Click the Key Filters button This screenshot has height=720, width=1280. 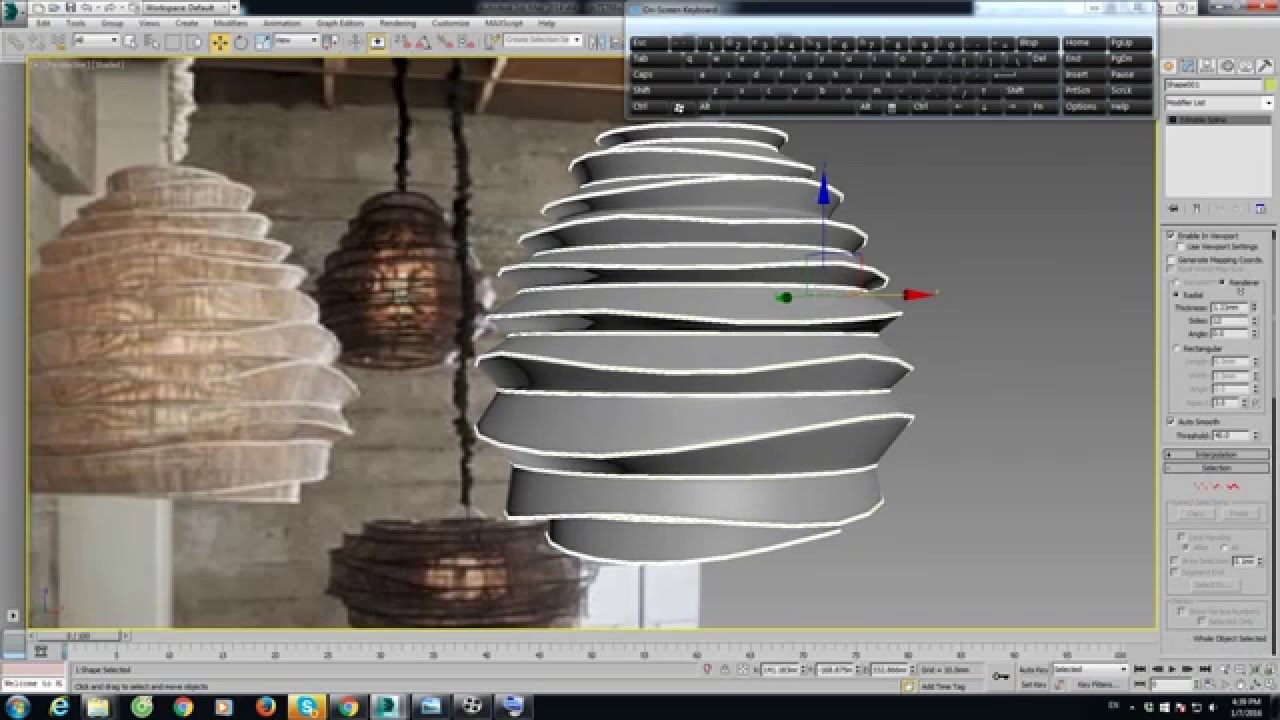(1097, 685)
